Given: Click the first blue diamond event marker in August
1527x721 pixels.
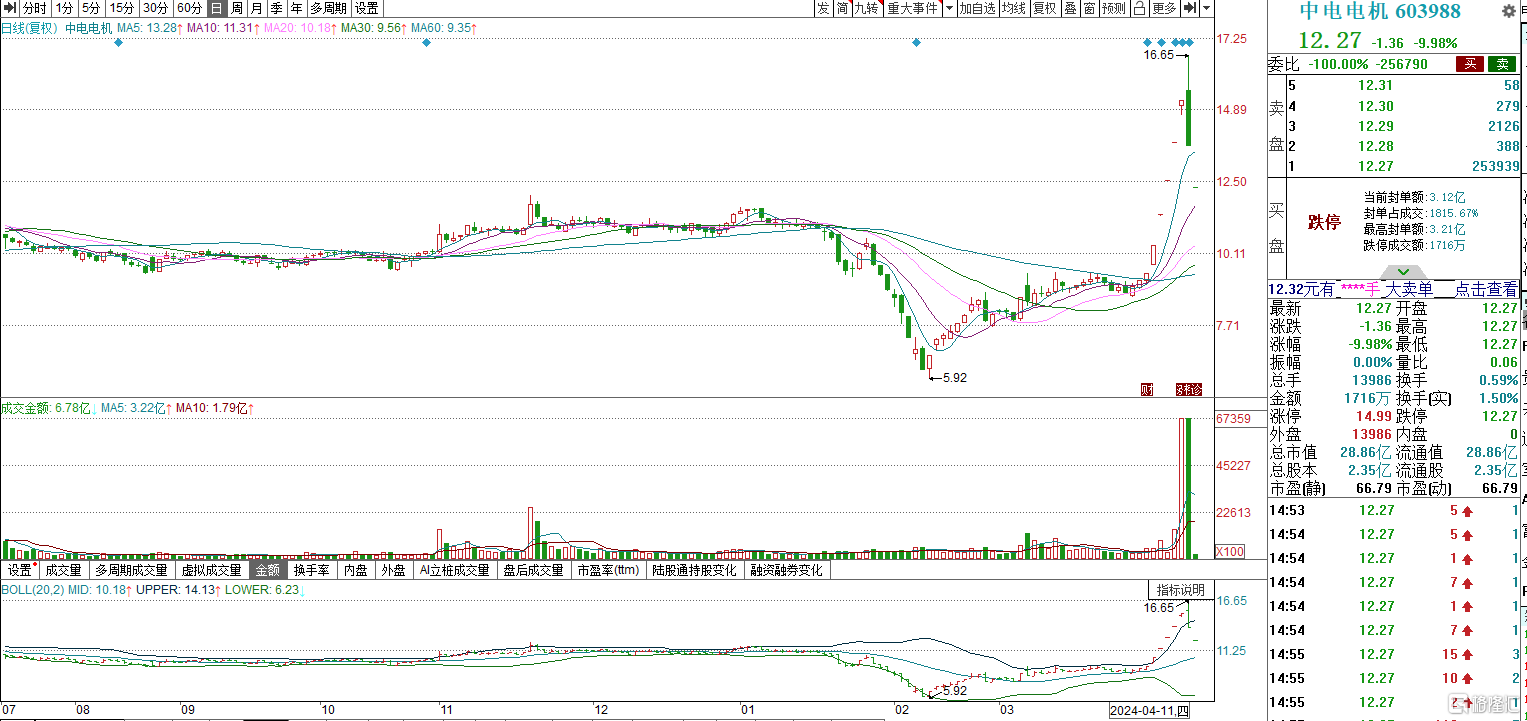Looking at the screenshot, I should [x=118, y=43].
